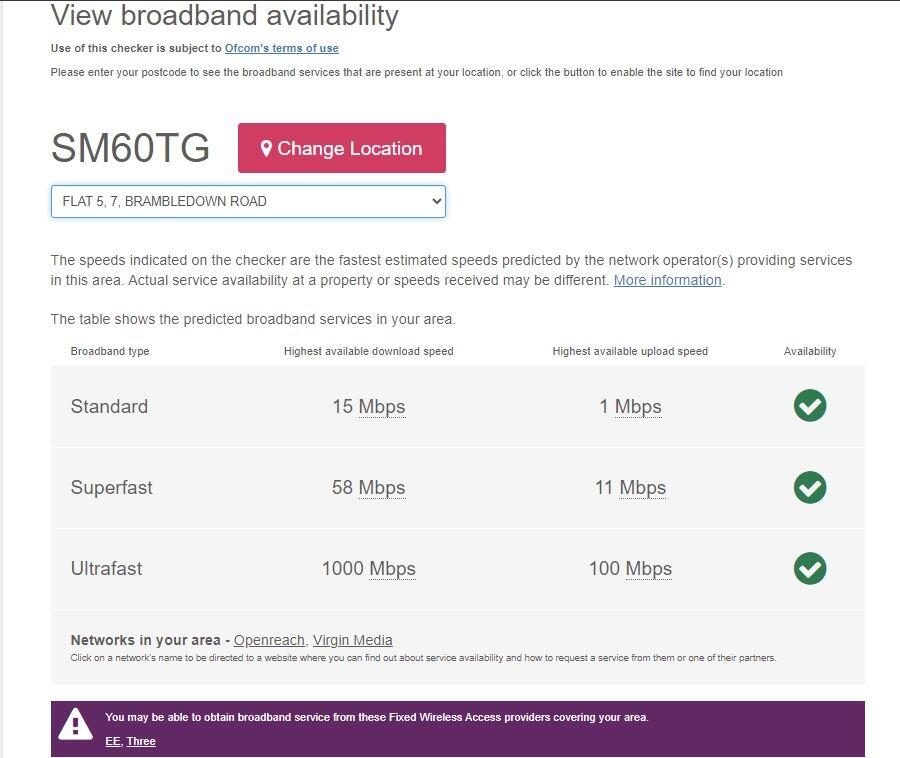This screenshot has height=758, width=900.
Task: Click Mbps next to Superfast 11 upload speed
Action: coord(642,488)
